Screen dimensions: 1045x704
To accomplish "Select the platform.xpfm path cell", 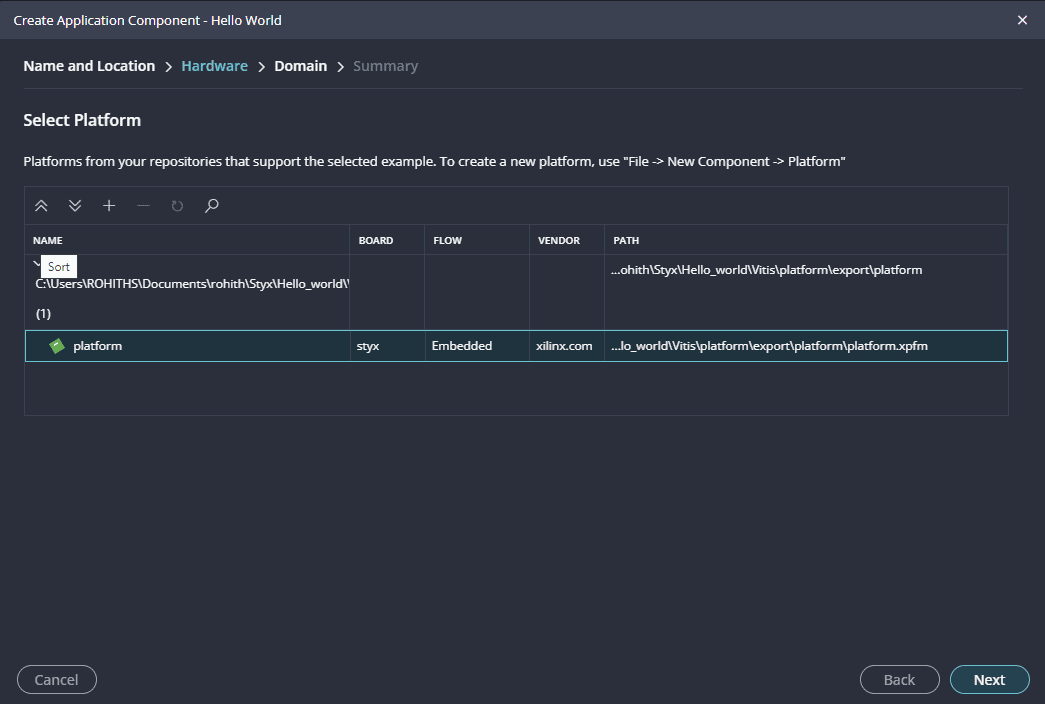I will (770, 346).
